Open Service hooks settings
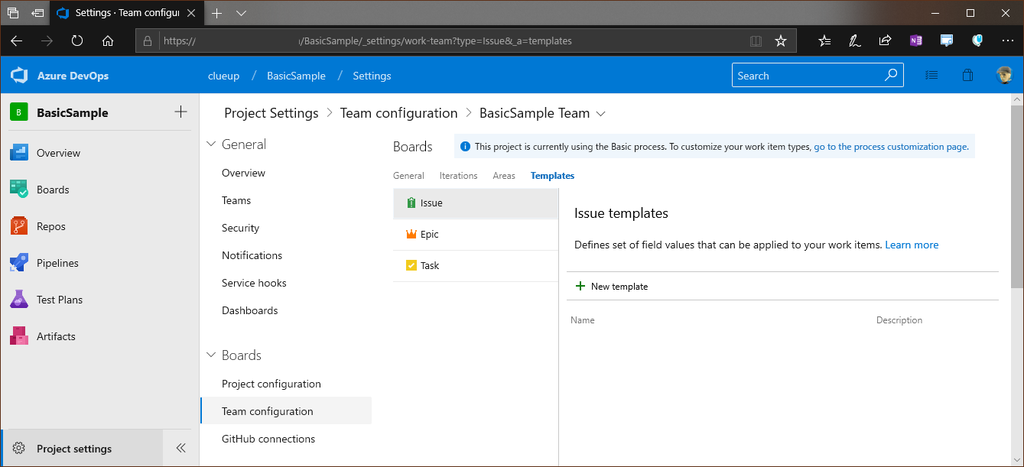The height and width of the screenshot is (467, 1024). click(254, 283)
